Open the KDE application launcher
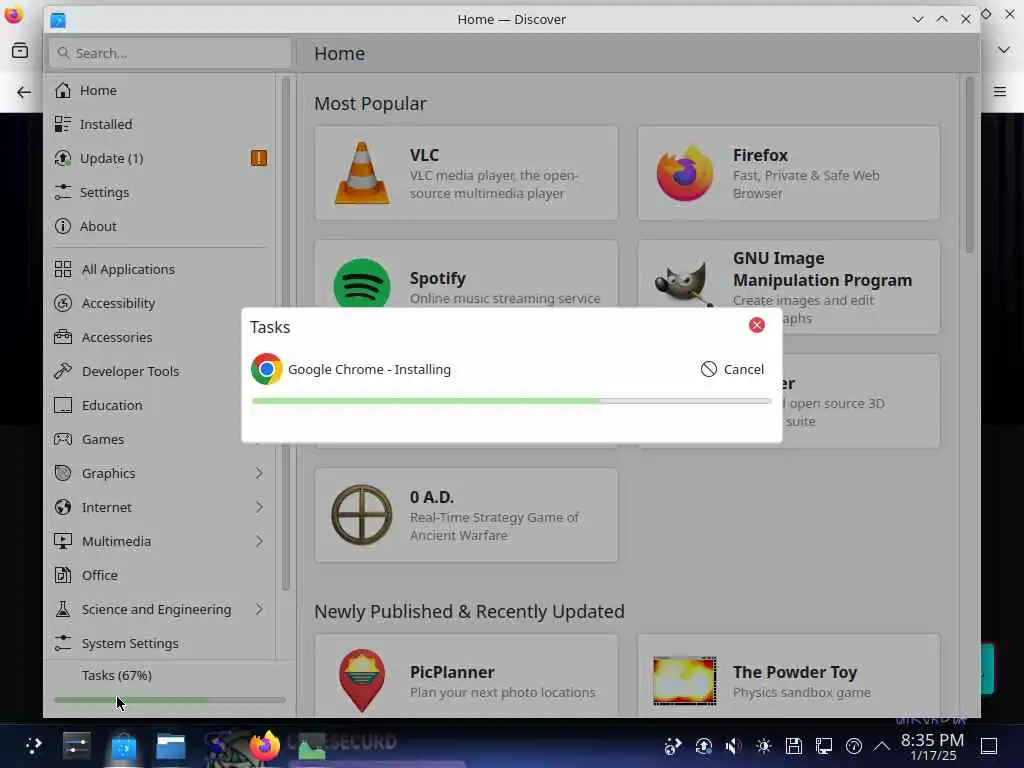 click(33, 746)
